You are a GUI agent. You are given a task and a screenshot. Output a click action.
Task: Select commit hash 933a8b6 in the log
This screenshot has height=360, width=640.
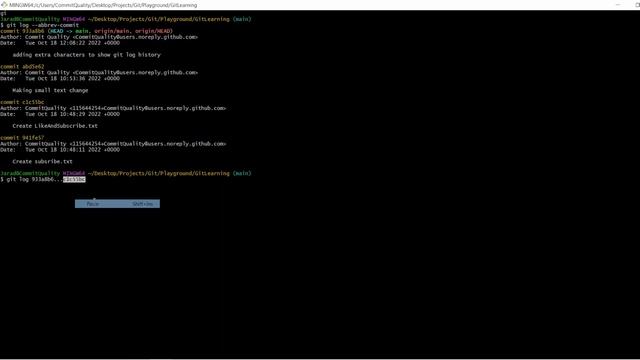[33, 31]
